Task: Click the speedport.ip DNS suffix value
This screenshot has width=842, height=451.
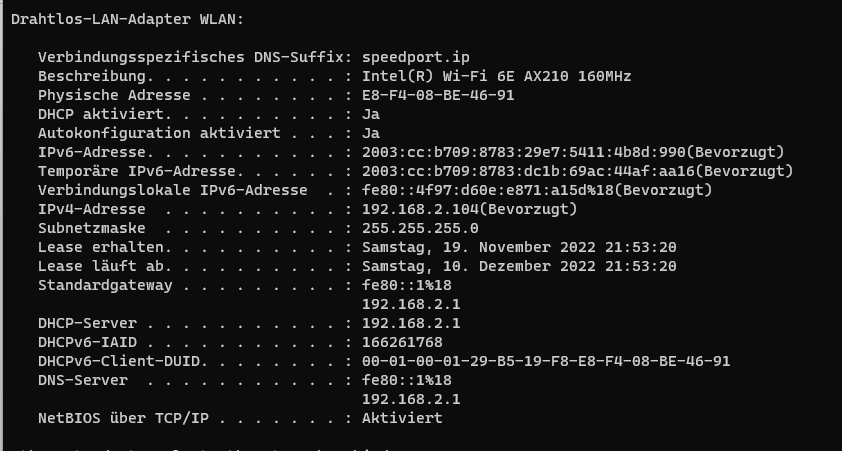Action: click(416, 57)
